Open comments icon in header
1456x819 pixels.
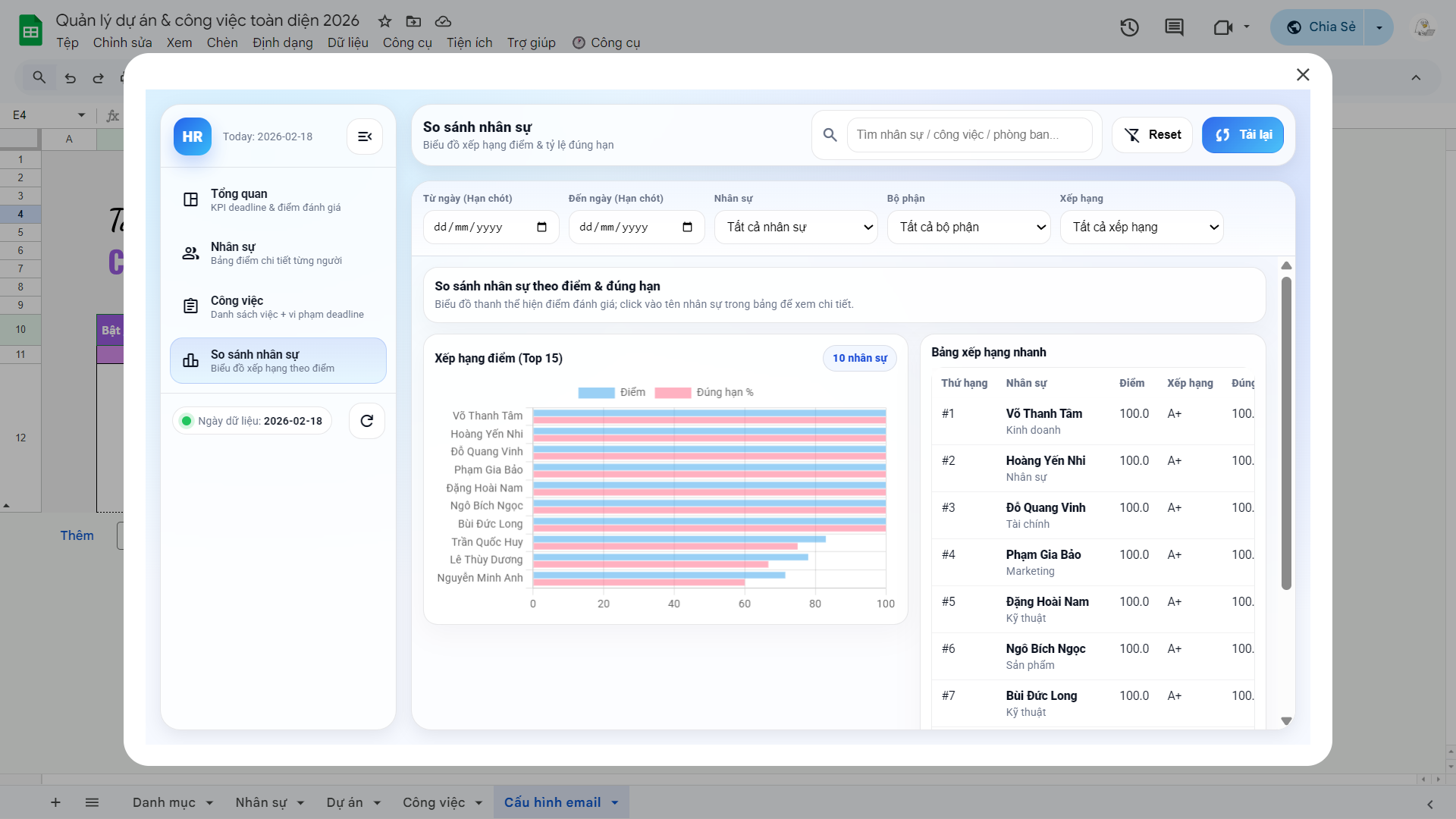click(x=1174, y=28)
